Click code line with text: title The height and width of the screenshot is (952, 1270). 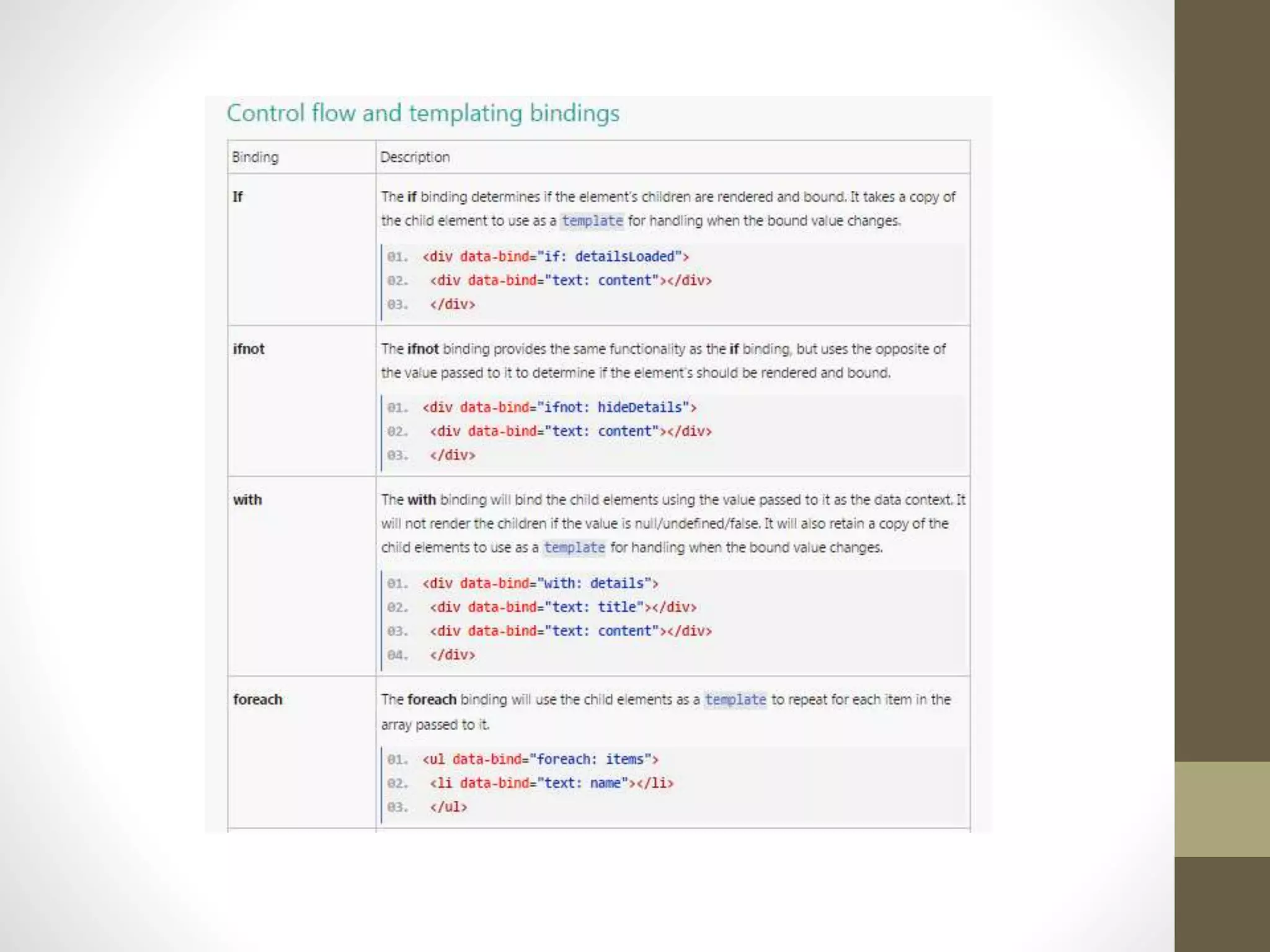pos(563,607)
